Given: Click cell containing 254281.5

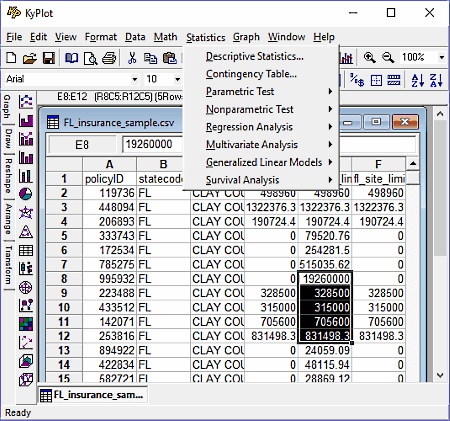Looking at the screenshot, I should (x=324, y=250).
